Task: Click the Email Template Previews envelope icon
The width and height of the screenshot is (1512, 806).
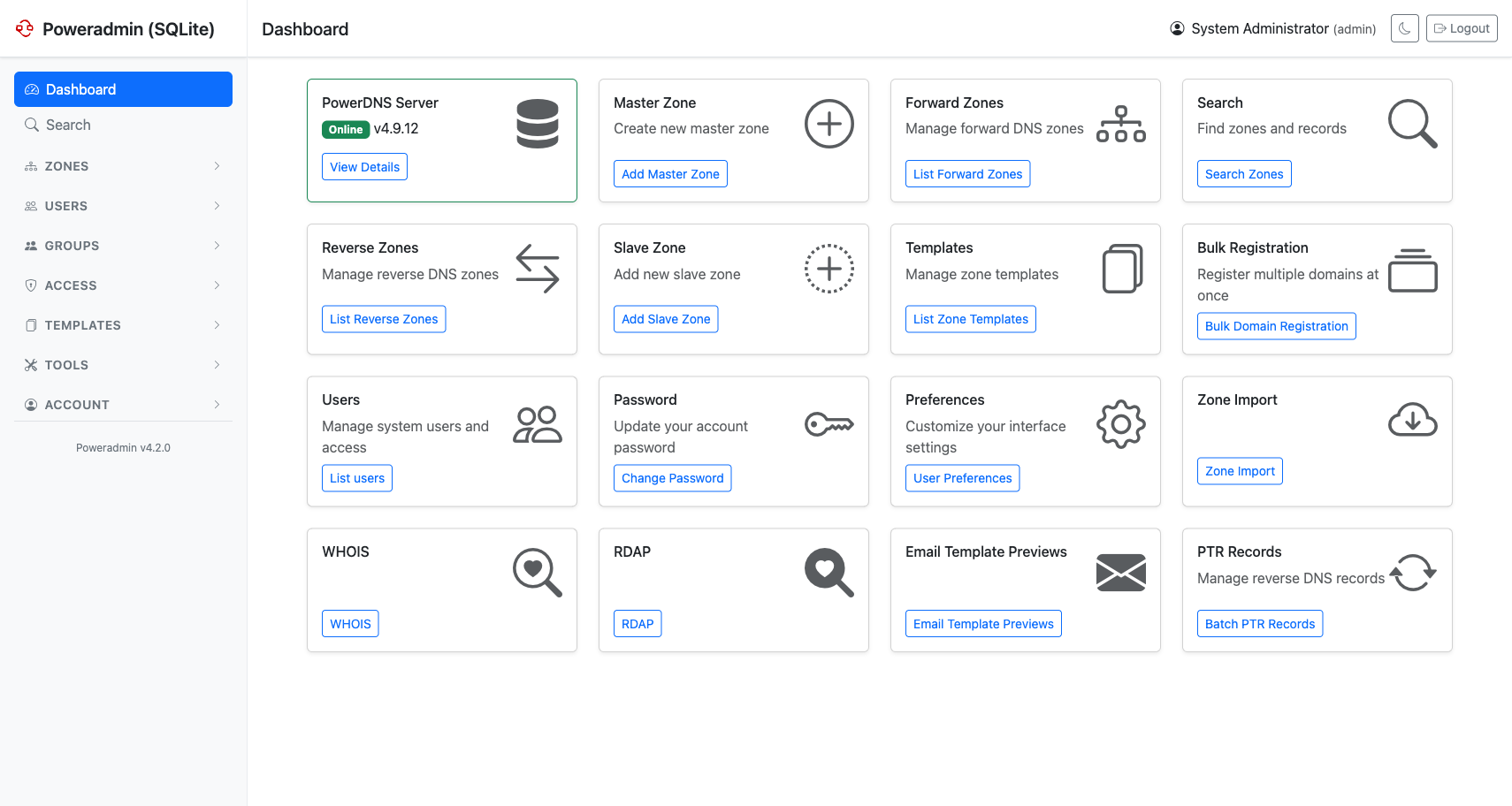Action: point(1120,573)
